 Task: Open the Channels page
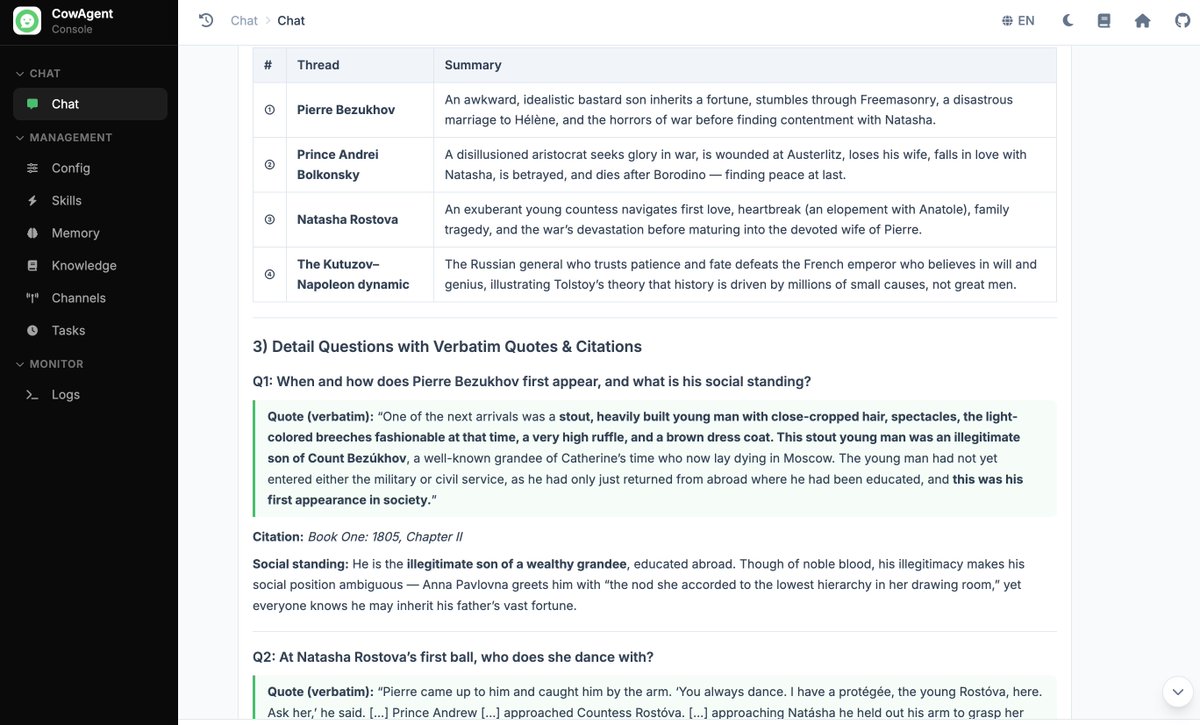(90, 298)
